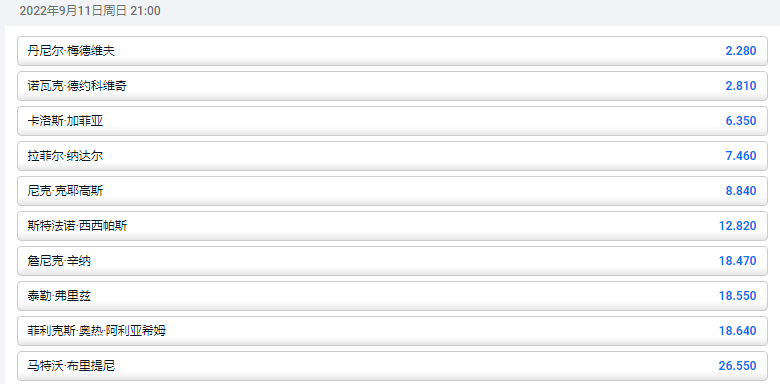
Task: Select the 菲利克斯·奥热·阿利亚希姆 row
Action: [392, 331]
